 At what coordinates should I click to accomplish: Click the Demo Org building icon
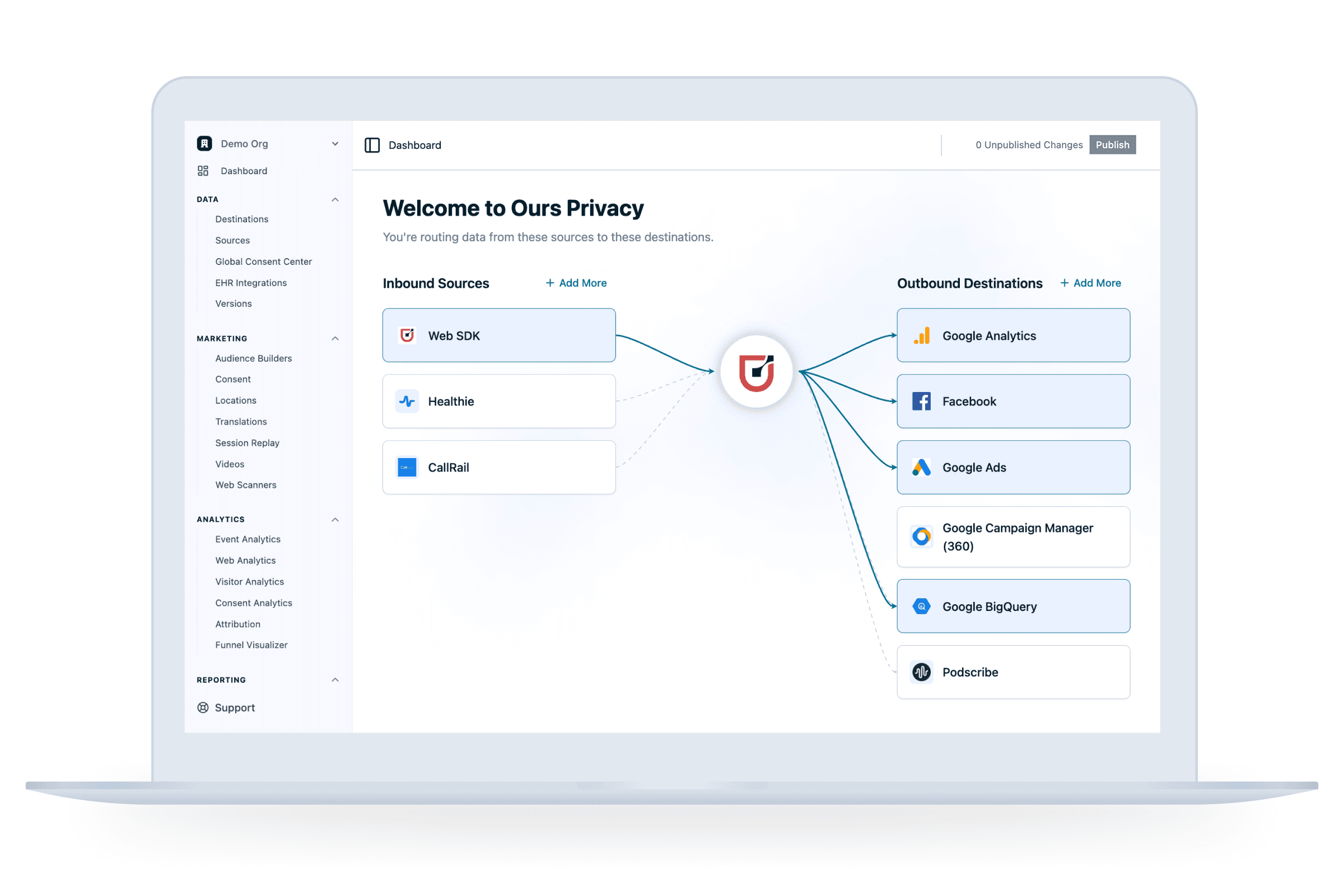click(x=204, y=143)
